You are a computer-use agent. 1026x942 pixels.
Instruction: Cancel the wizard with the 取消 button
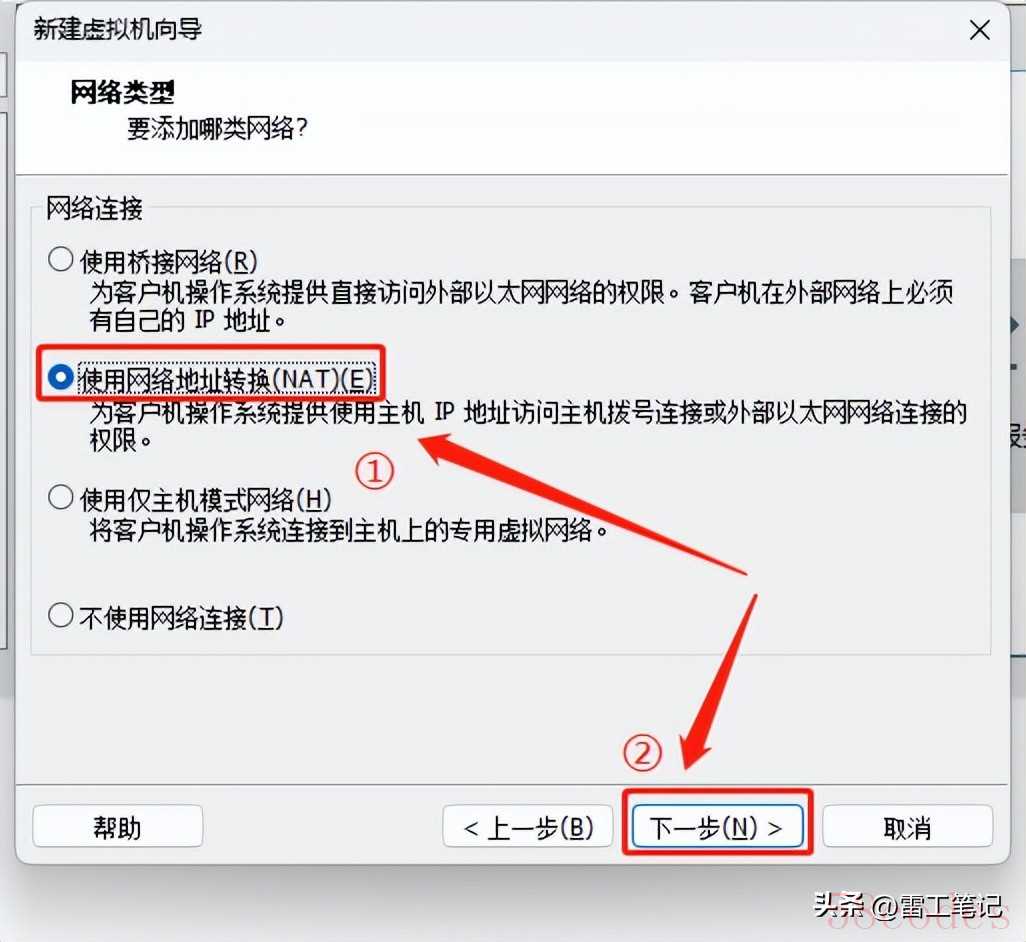tap(907, 828)
